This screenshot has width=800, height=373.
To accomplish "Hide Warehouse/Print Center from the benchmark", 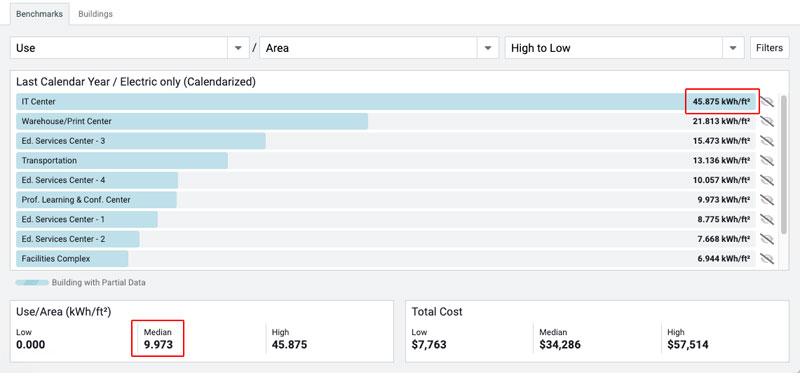I will pyautogui.click(x=767, y=121).
